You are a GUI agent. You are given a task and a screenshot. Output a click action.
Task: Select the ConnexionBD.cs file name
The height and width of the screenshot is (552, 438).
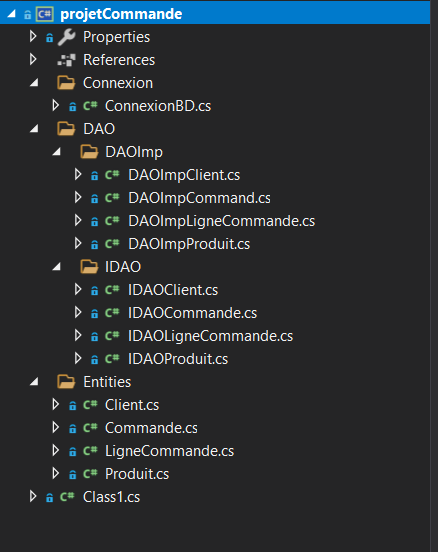click(x=158, y=106)
